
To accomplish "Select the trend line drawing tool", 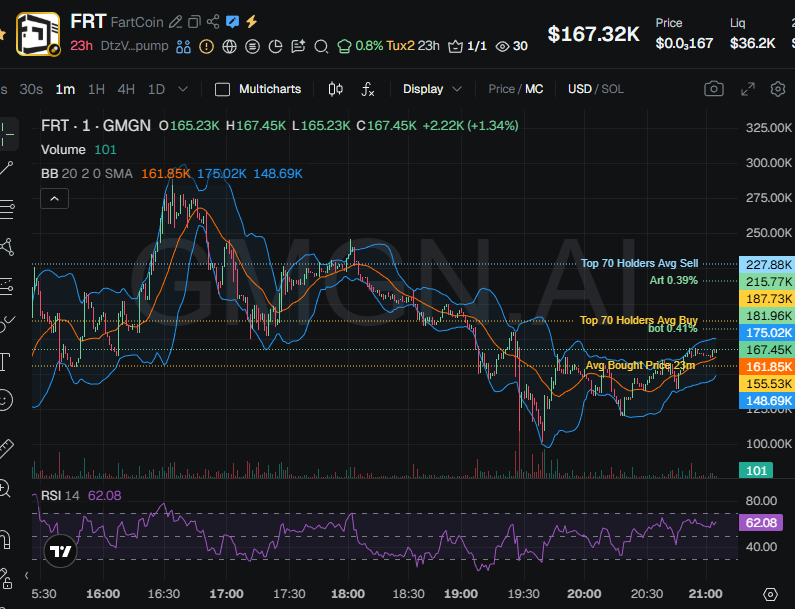I will pyautogui.click(x=7, y=168).
